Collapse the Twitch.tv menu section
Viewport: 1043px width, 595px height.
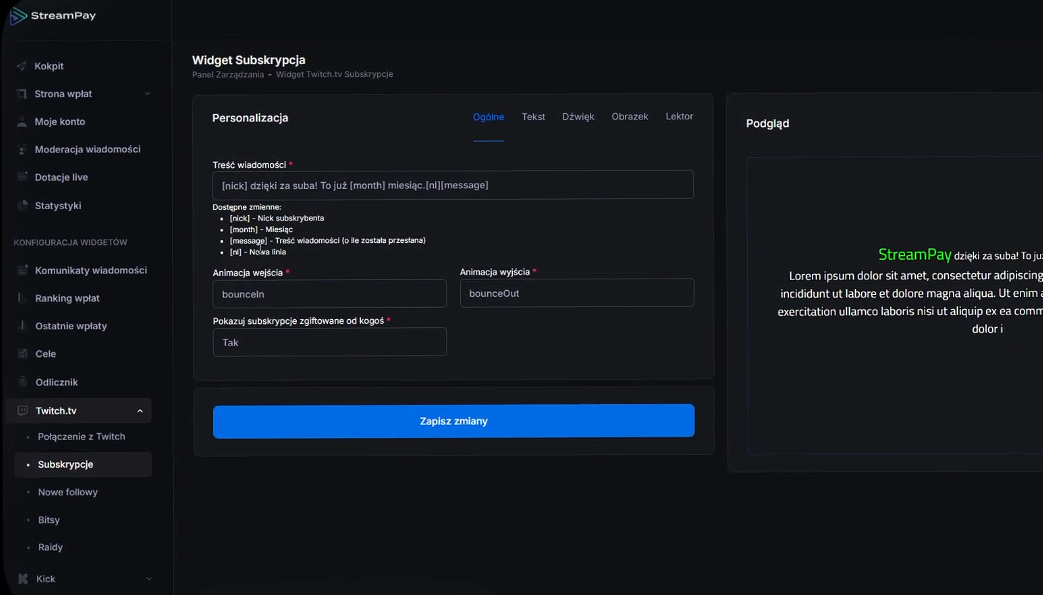[x=140, y=411]
